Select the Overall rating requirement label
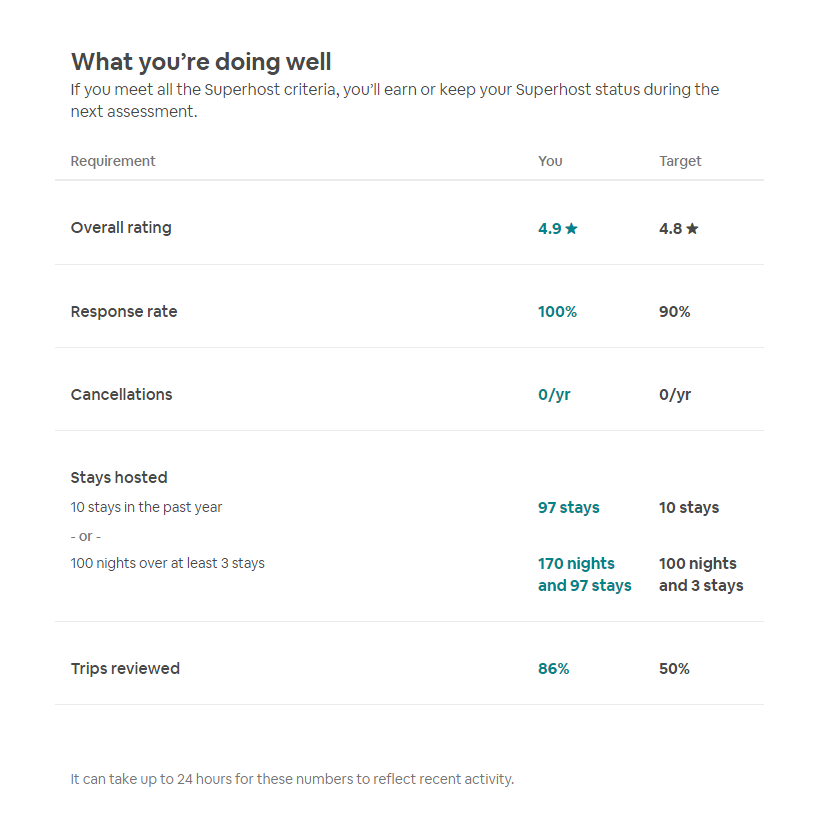The height and width of the screenshot is (827, 821). tap(121, 228)
